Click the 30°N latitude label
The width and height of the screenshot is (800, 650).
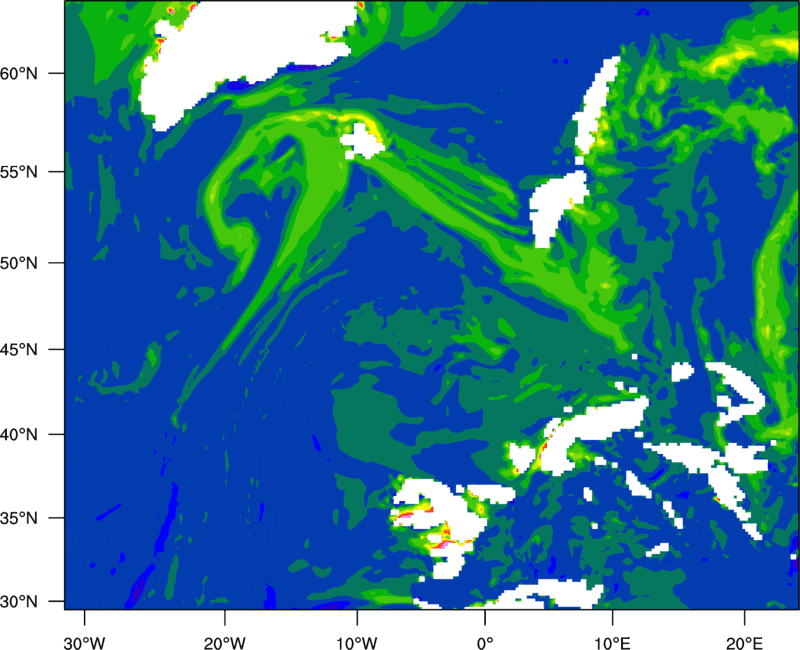click(x=19, y=602)
